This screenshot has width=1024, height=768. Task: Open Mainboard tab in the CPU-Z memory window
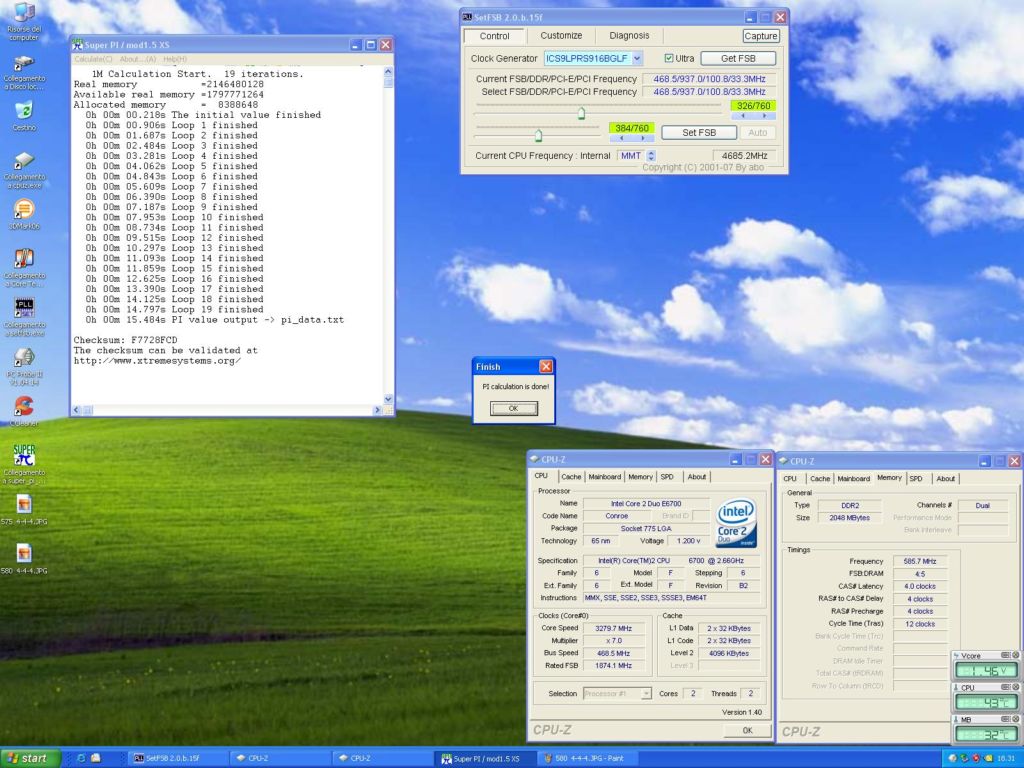(854, 479)
